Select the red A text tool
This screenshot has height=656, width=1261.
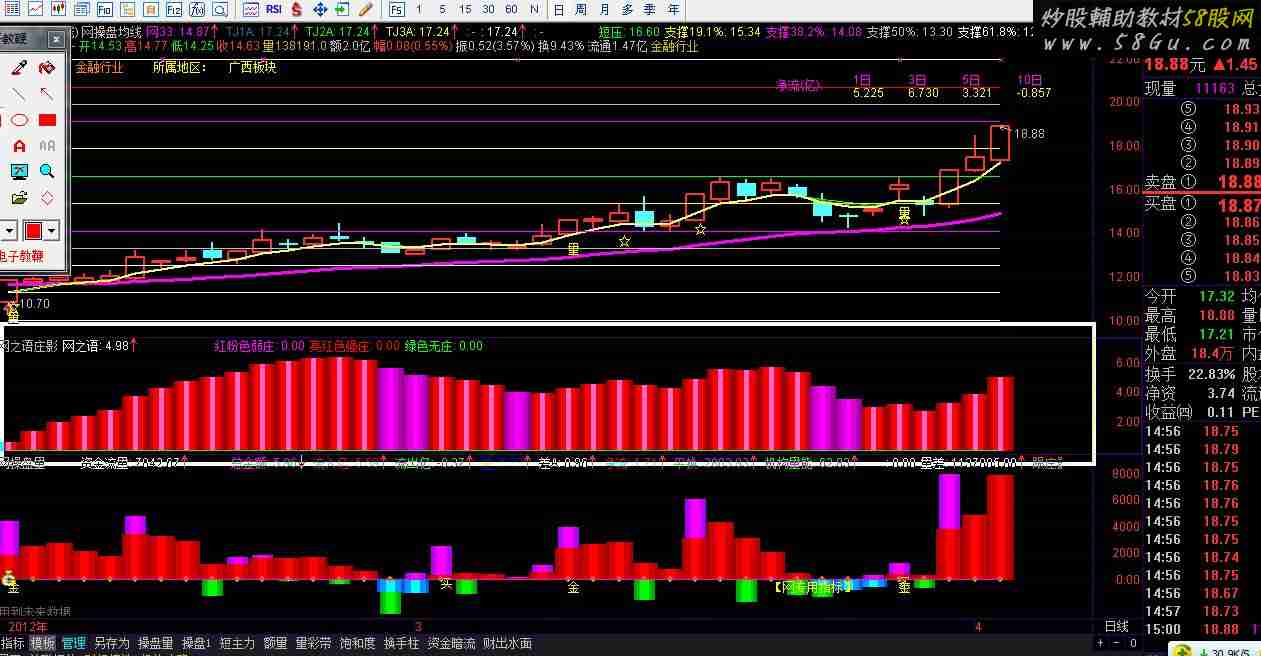[x=18, y=146]
